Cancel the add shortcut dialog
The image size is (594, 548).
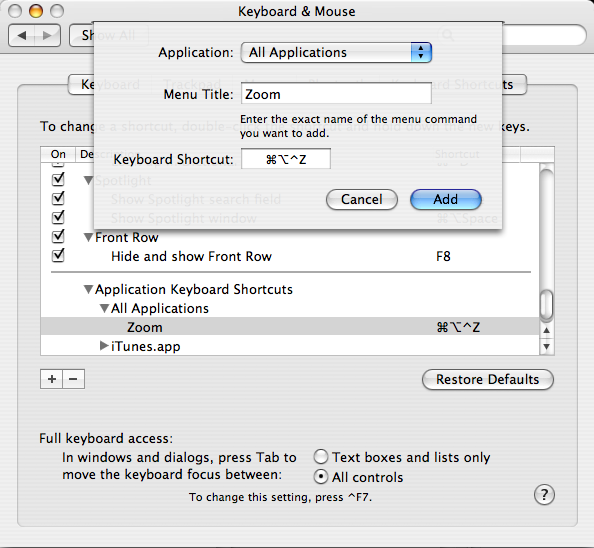(x=362, y=200)
